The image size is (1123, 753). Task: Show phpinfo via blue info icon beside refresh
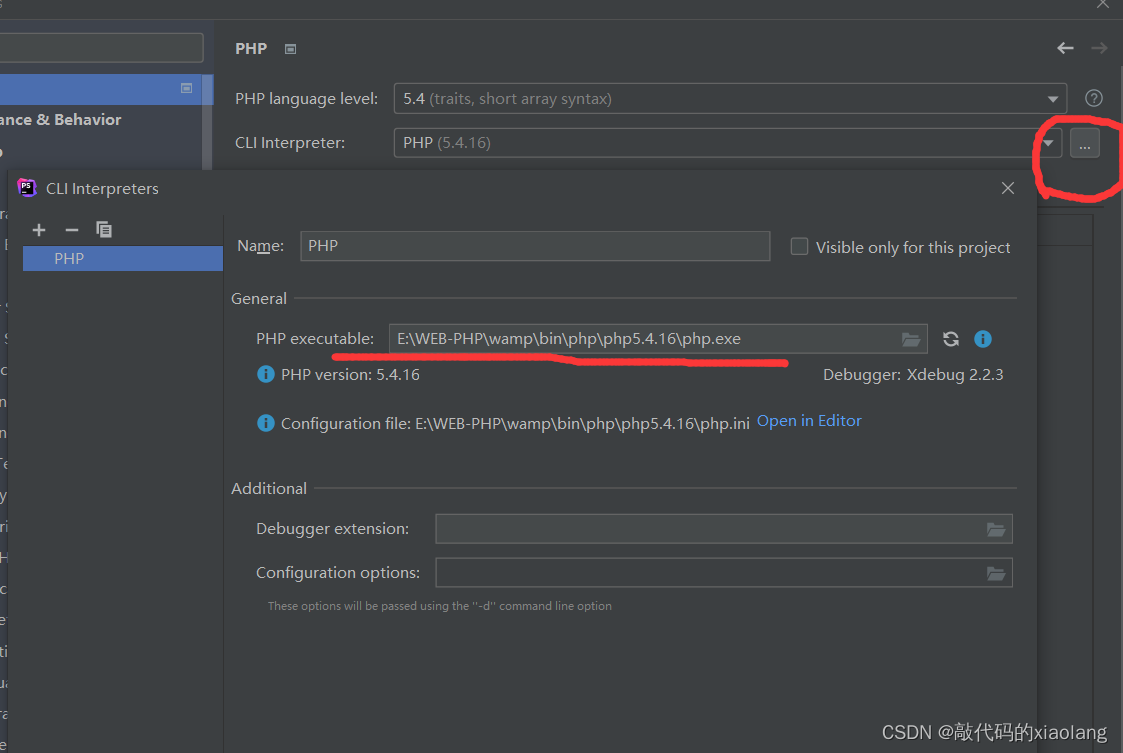[983, 339]
